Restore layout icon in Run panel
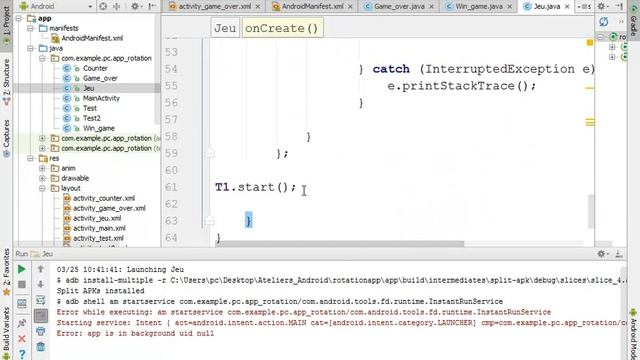The height and width of the screenshot is (360, 640). 22,303
